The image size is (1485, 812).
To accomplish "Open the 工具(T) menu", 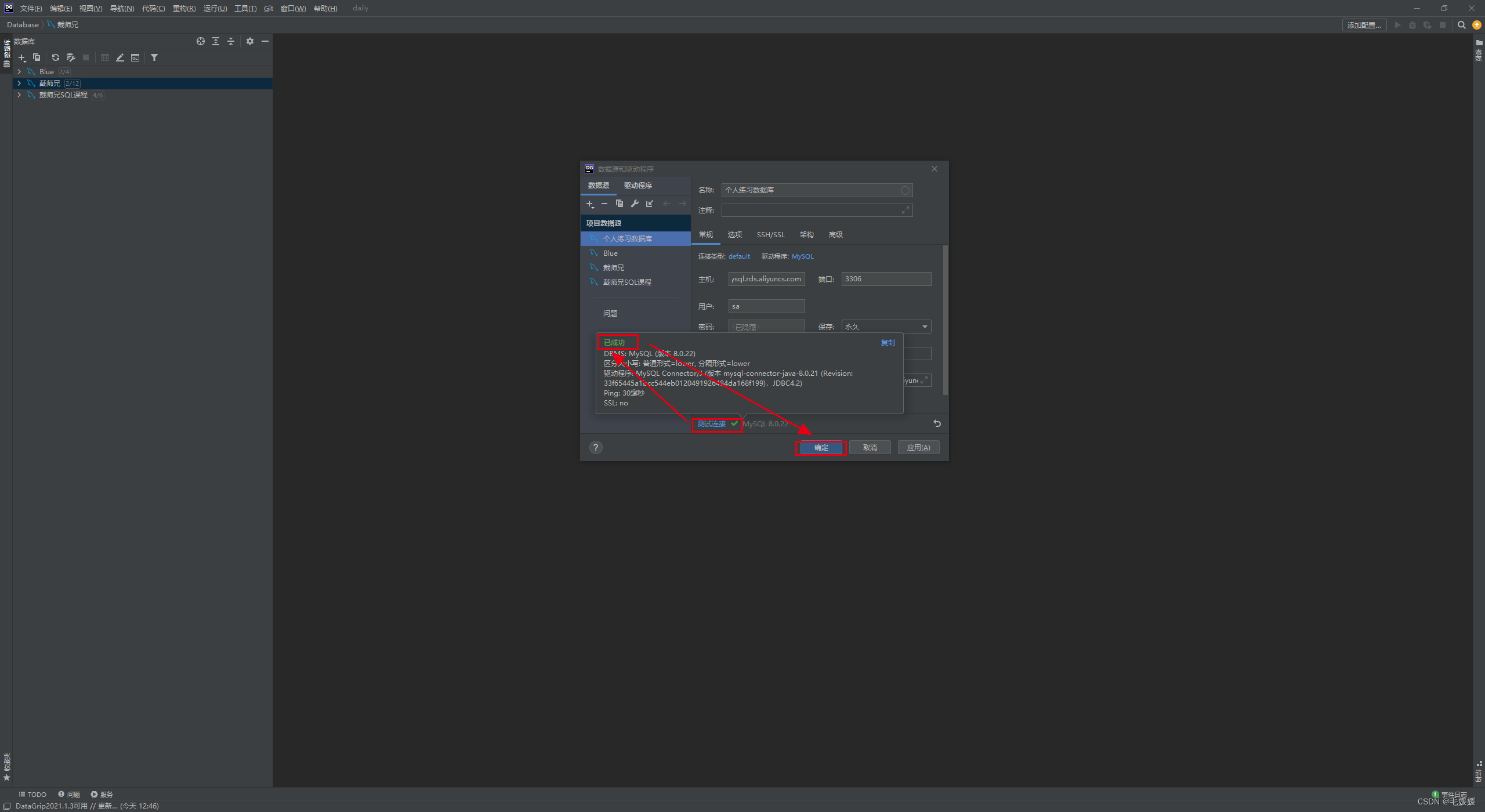I will (245, 8).
